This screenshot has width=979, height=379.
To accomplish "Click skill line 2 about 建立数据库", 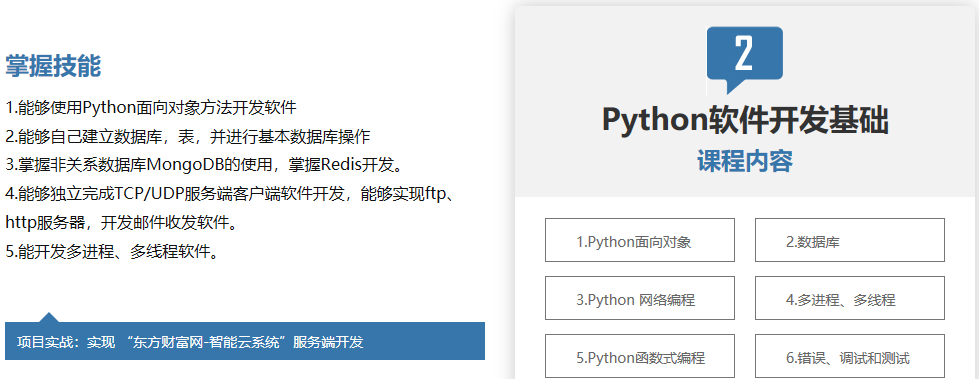I will point(188,136).
